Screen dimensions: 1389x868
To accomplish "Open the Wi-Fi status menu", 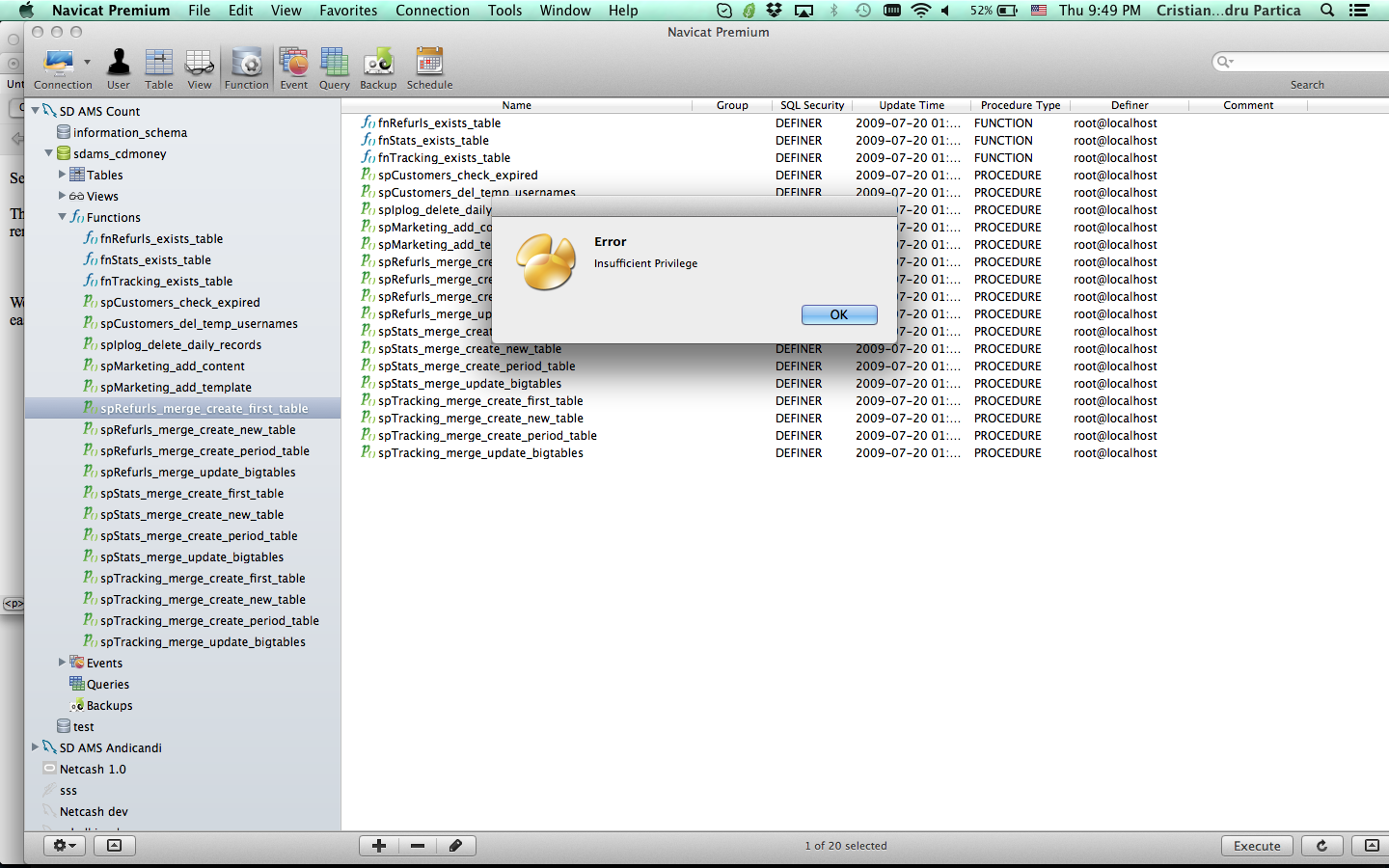I will pyautogui.click(x=921, y=11).
